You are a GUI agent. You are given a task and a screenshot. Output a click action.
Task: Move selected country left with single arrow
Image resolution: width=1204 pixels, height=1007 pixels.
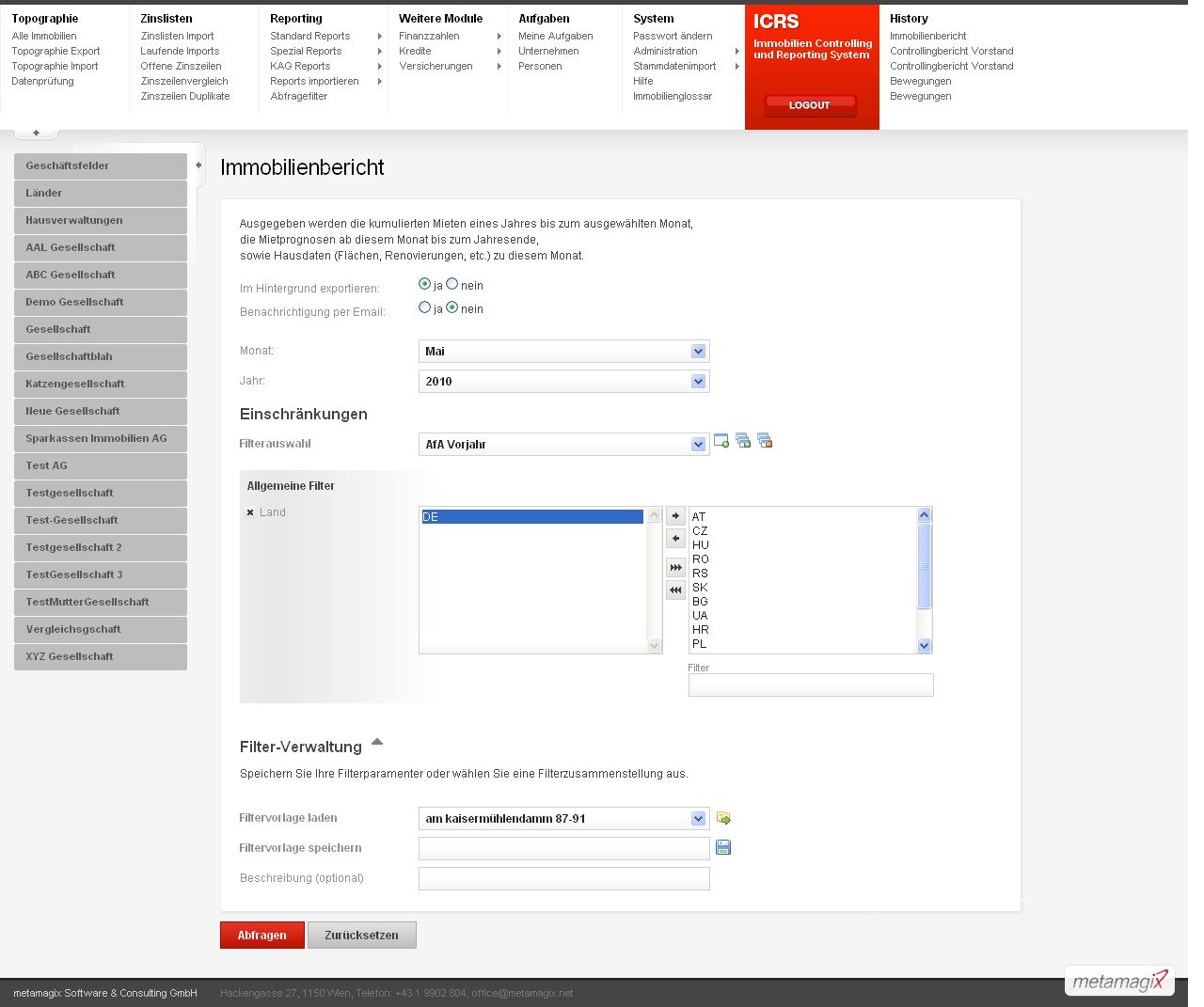coord(675,539)
